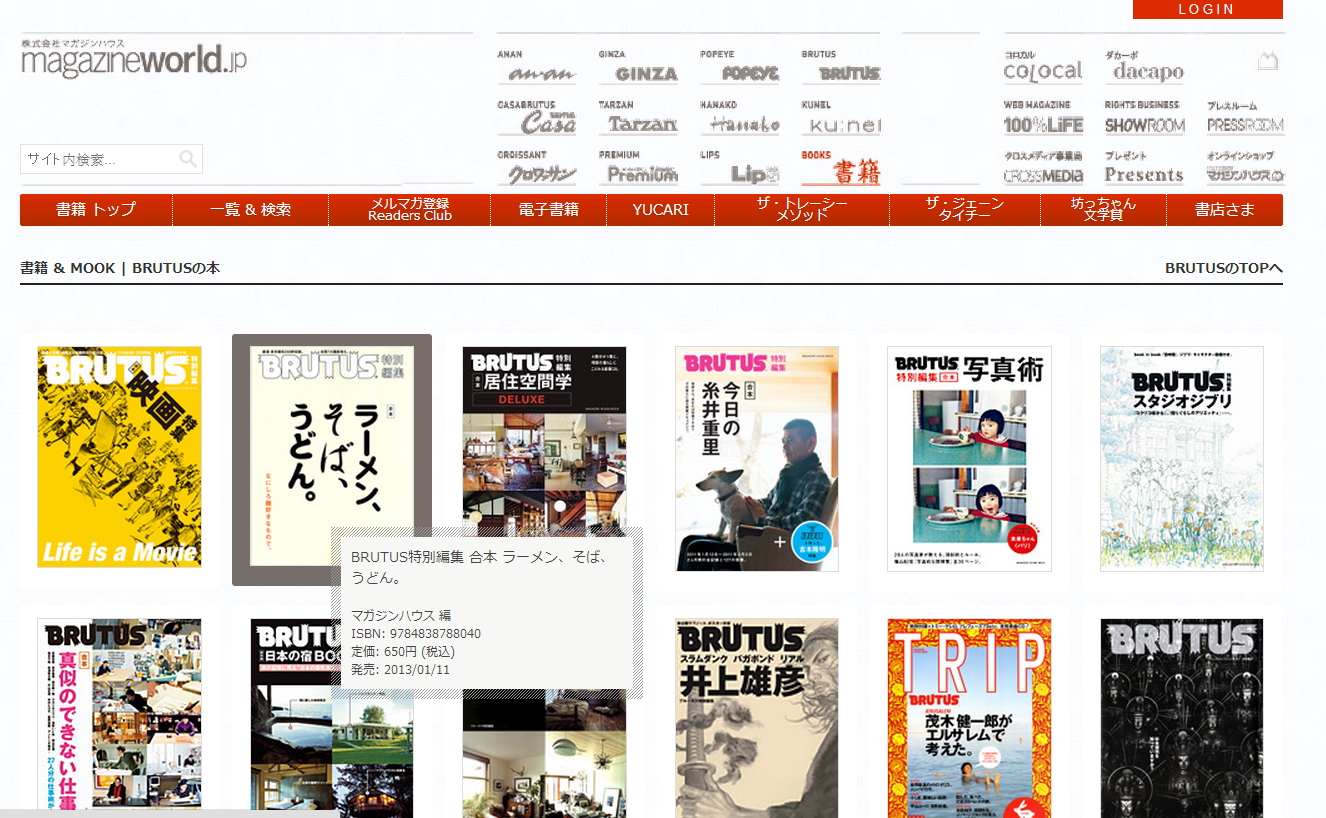Visit the 100%LIFE web magazine logo
The height and width of the screenshot is (818, 1326).
point(1043,118)
